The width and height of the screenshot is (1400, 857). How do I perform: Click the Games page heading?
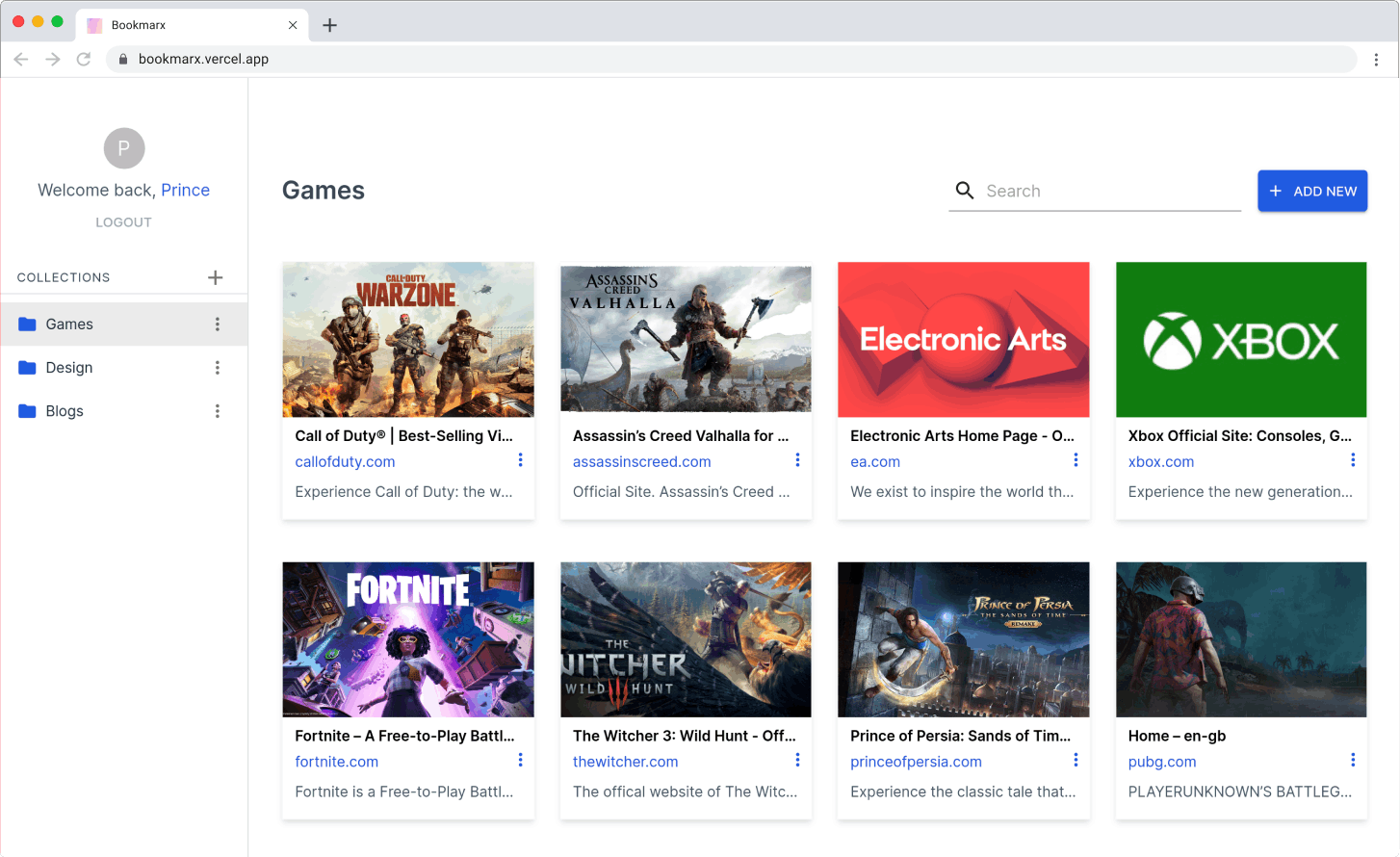[324, 191]
